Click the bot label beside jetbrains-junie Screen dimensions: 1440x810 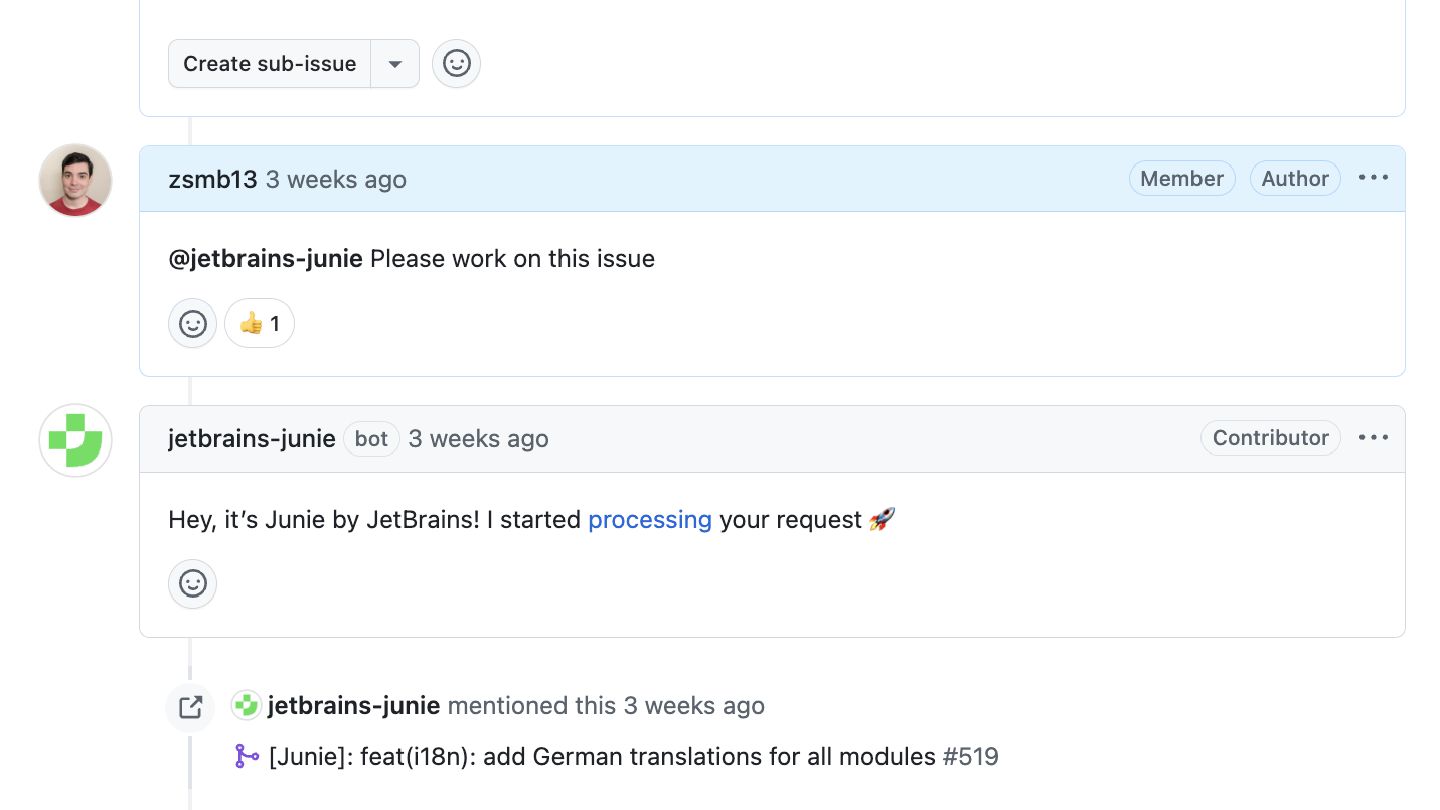pyautogui.click(x=371, y=439)
